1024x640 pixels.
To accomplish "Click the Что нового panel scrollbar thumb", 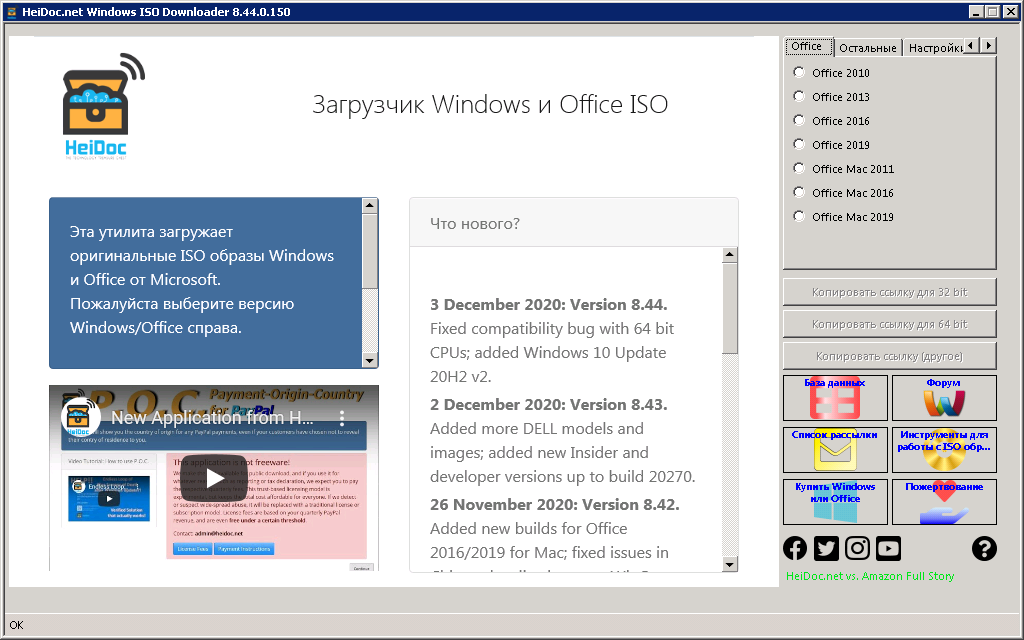I will pos(730,308).
